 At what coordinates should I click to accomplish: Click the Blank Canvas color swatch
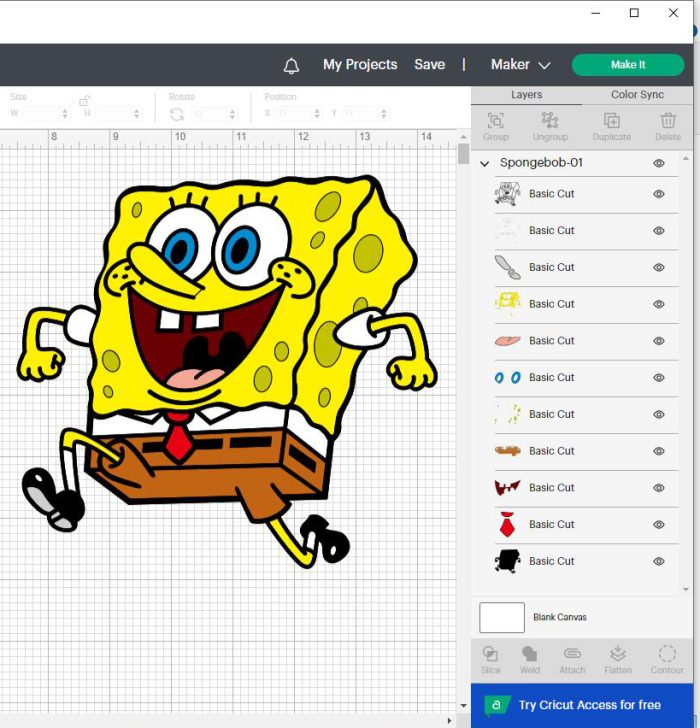pyautogui.click(x=502, y=618)
